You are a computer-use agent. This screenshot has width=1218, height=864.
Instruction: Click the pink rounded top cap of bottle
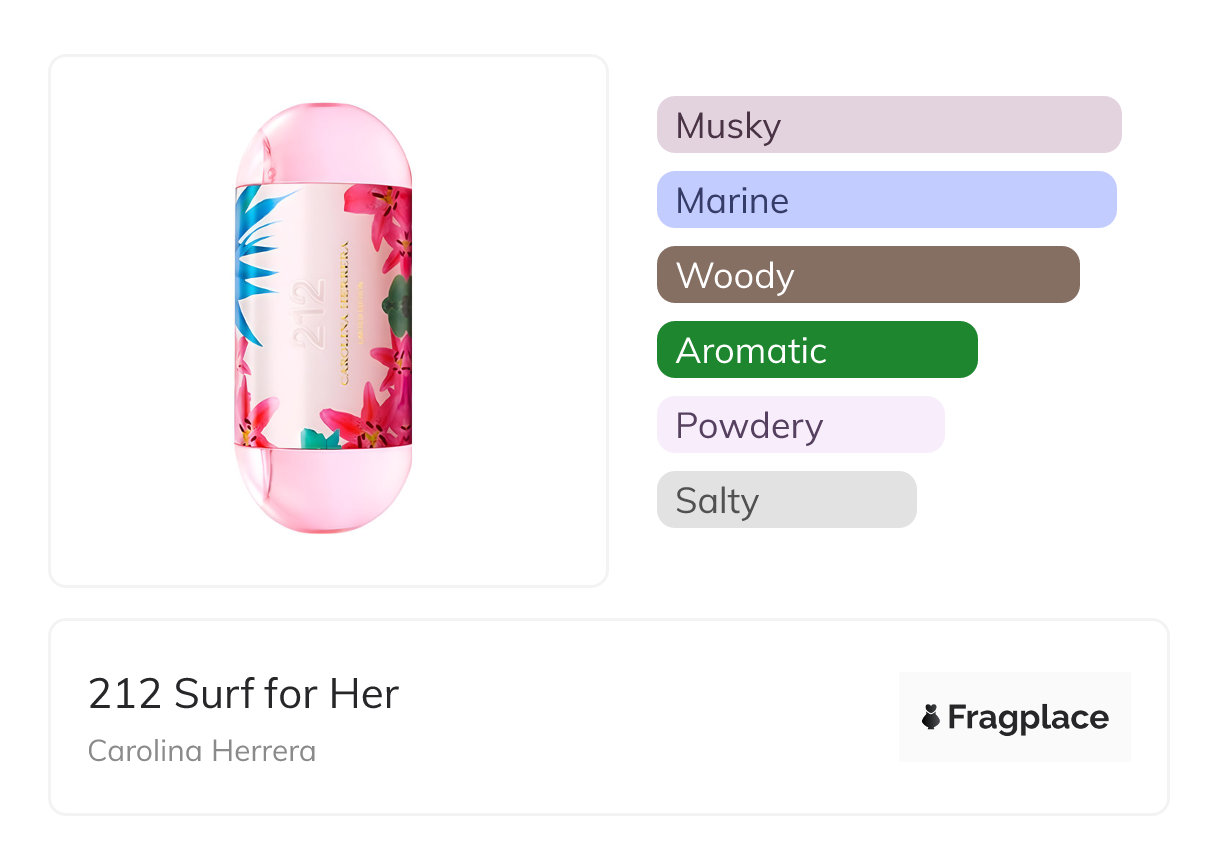pyautogui.click(x=323, y=143)
